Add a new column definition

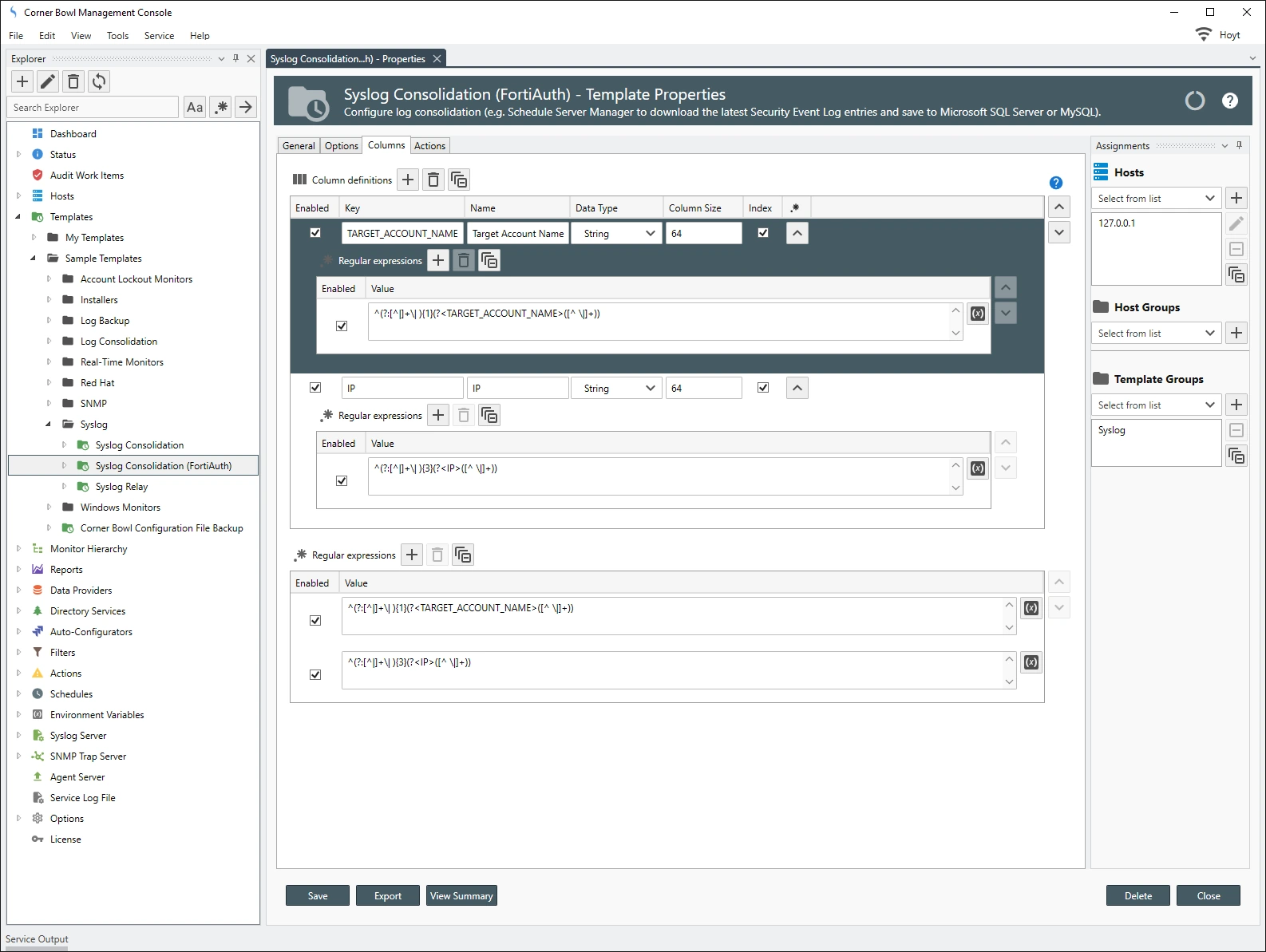(x=408, y=180)
